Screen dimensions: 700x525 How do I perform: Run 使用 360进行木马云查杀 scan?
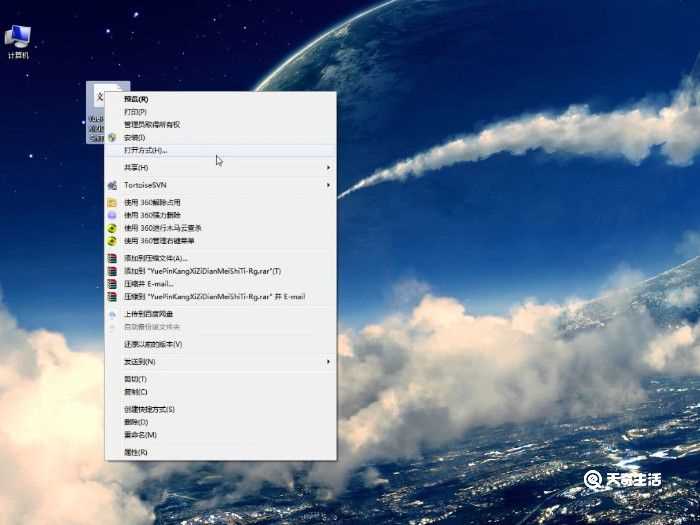(221, 228)
